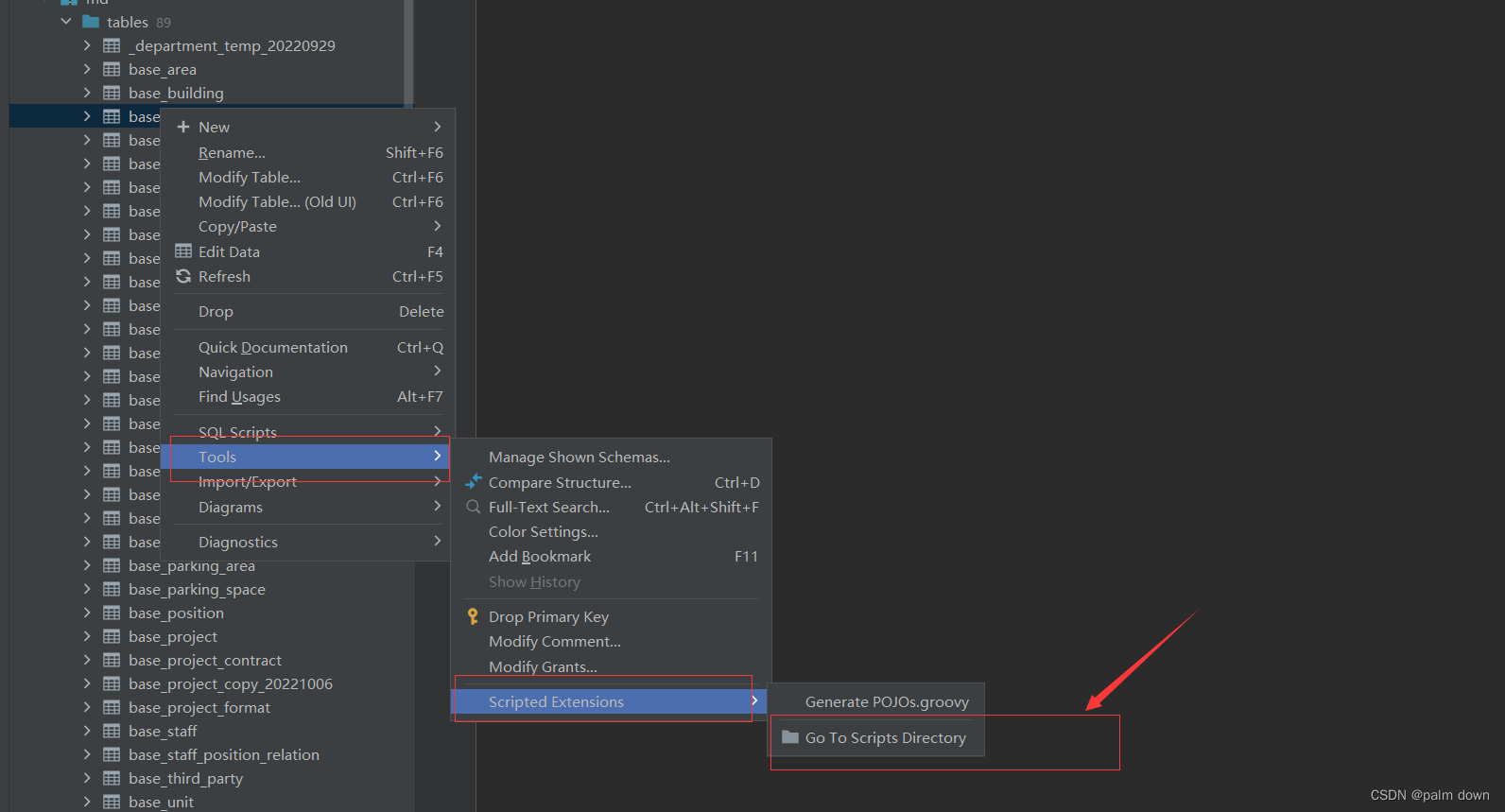Click the Full-Text Search magnifier icon

click(x=474, y=507)
